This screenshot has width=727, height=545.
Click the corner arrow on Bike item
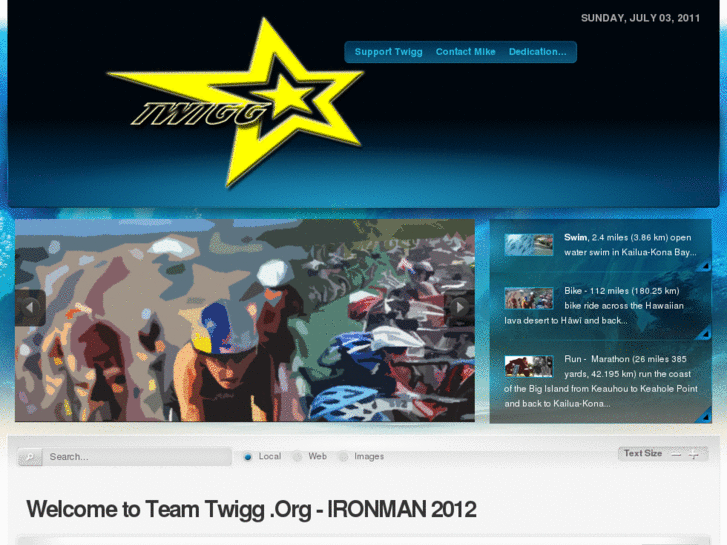[705, 333]
